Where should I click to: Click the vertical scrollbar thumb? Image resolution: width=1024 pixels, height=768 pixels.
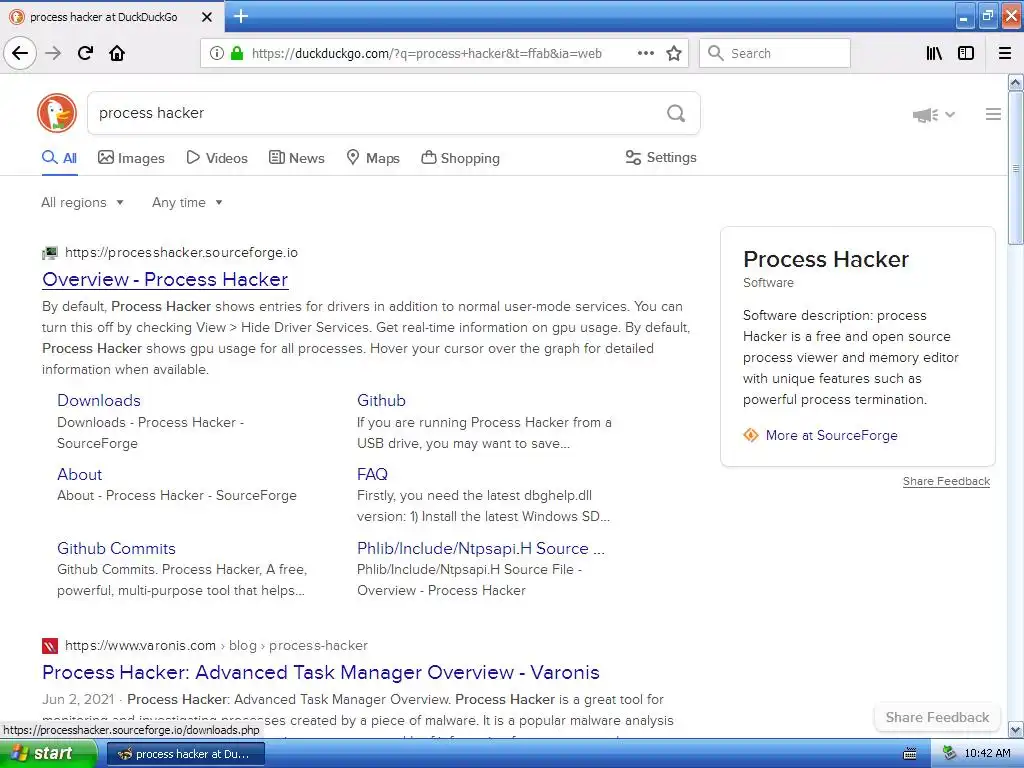(x=1016, y=168)
